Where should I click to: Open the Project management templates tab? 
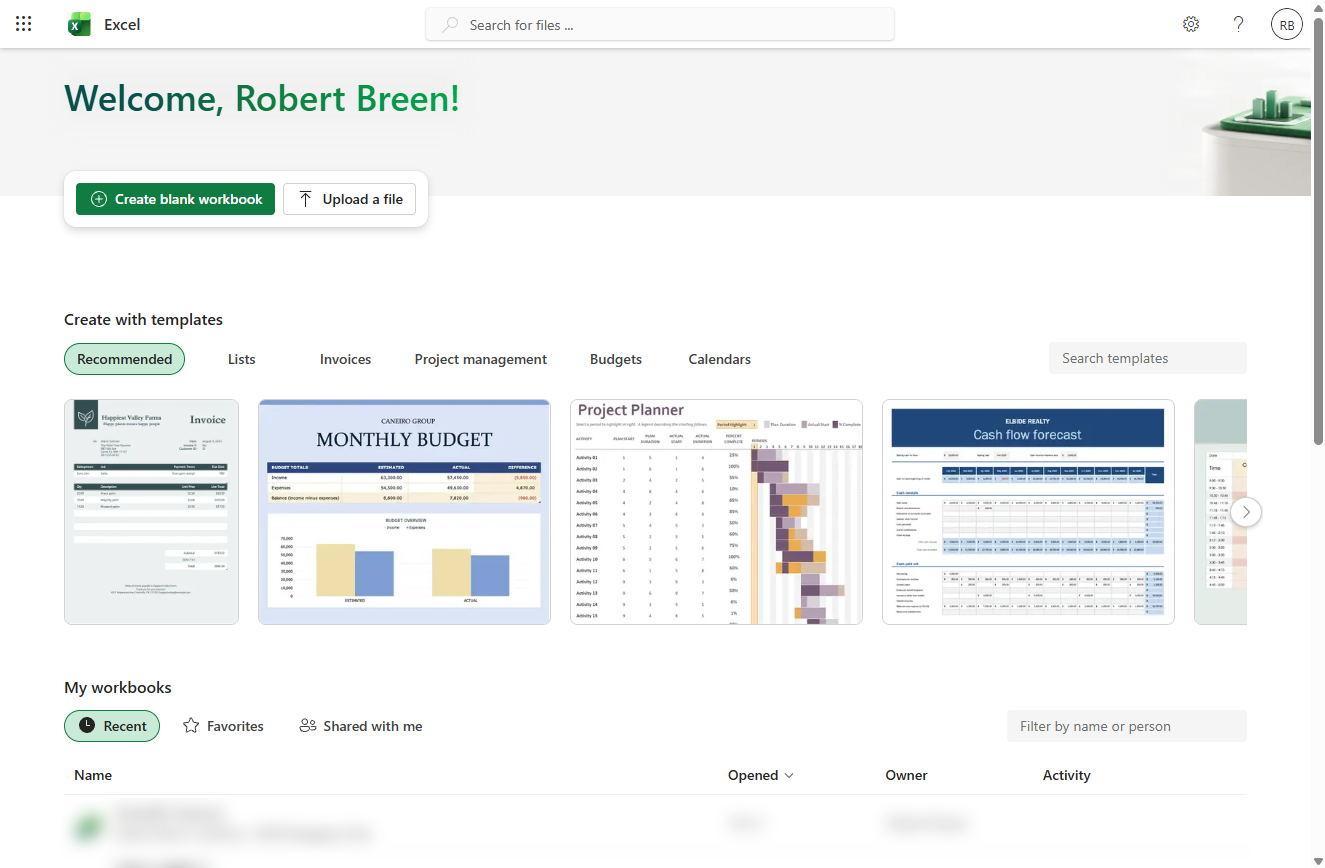pyautogui.click(x=481, y=359)
